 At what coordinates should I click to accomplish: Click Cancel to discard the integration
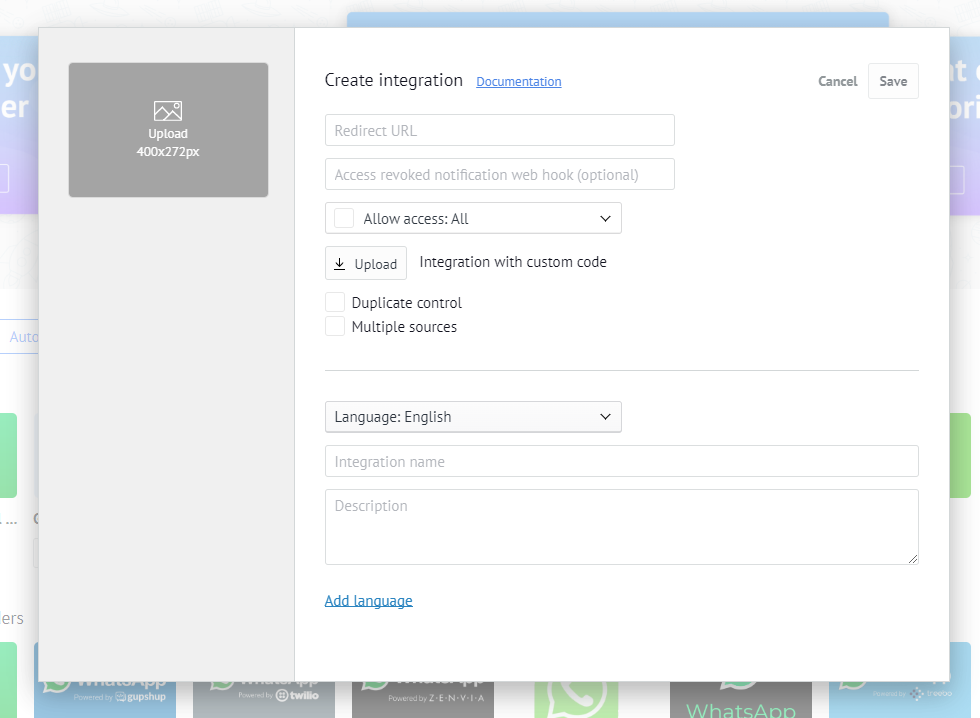point(837,81)
